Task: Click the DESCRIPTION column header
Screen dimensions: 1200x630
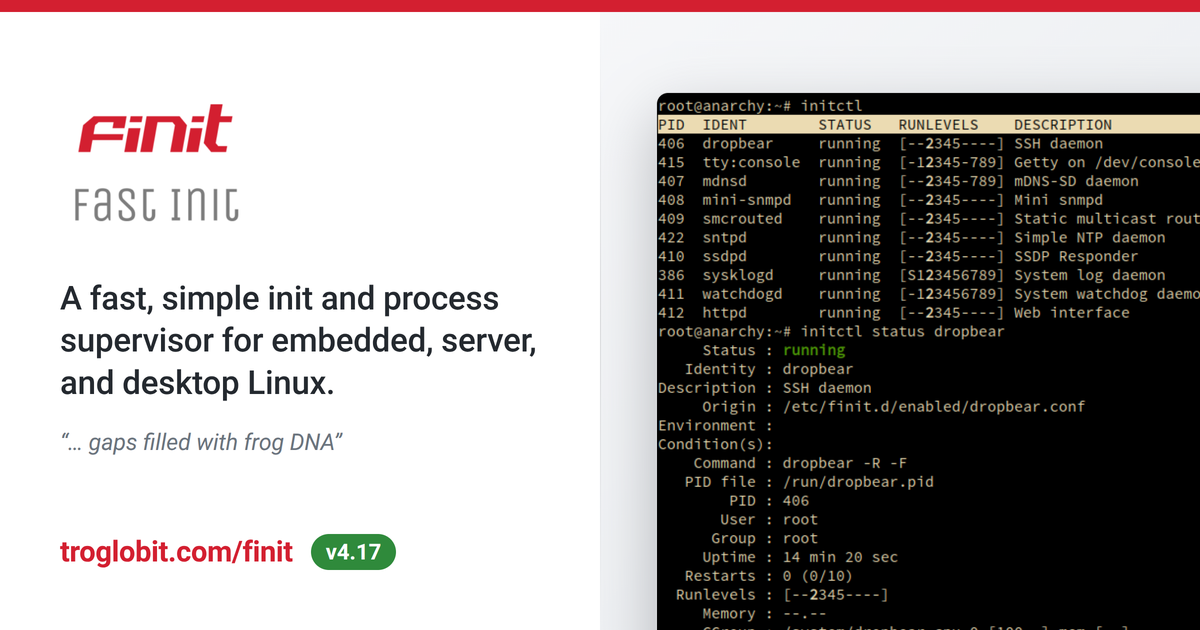Action: coord(1063,125)
